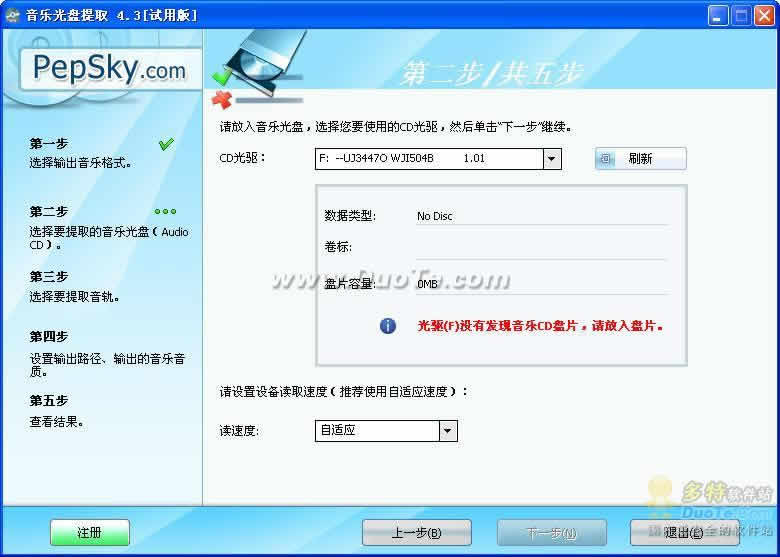Click the 下一步(N) next button
This screenshot has height=557, width=780.
coord(552,533)
